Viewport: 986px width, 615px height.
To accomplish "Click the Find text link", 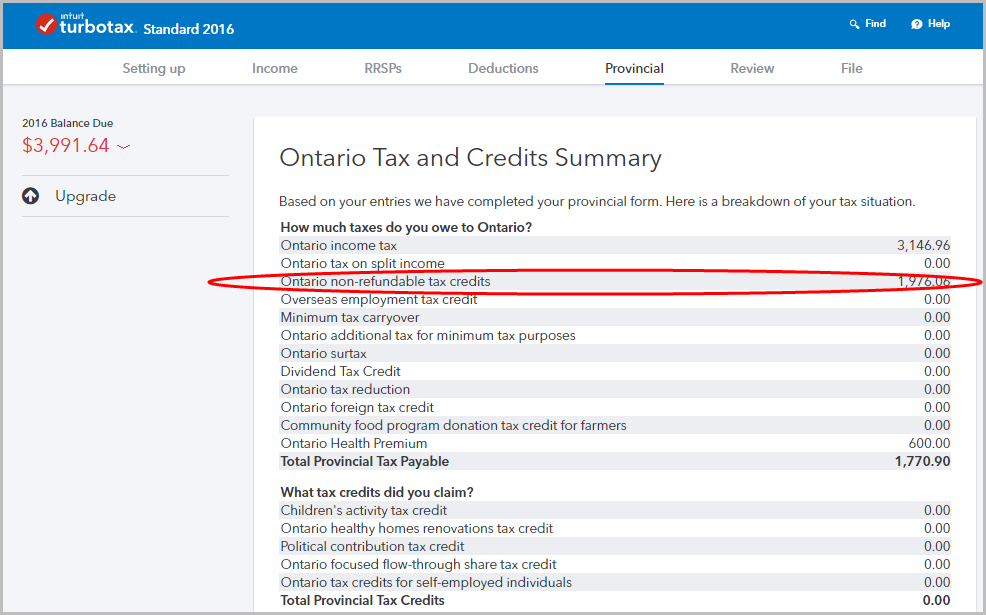I will coord(875,24).
